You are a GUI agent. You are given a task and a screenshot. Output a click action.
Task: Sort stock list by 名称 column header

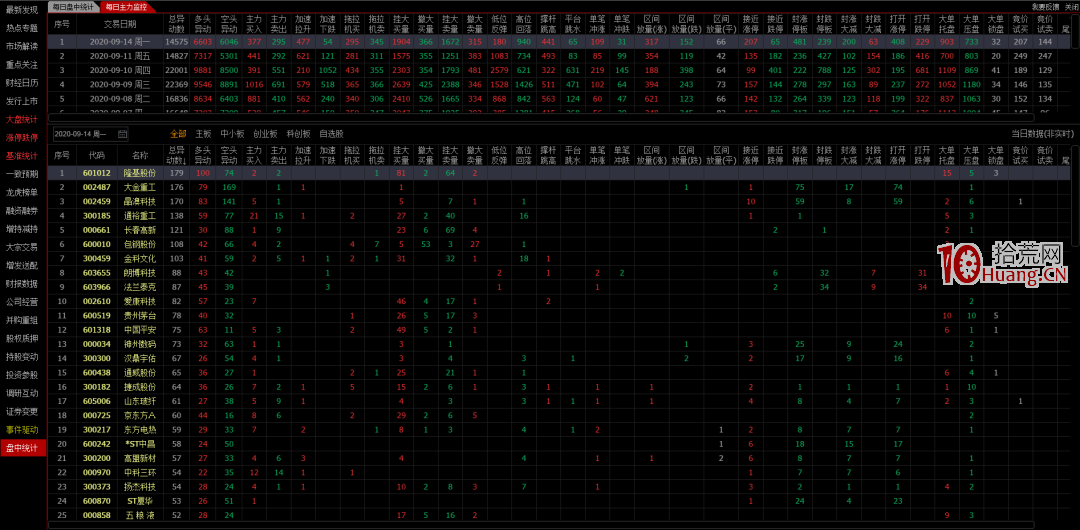tap(140, 154)
